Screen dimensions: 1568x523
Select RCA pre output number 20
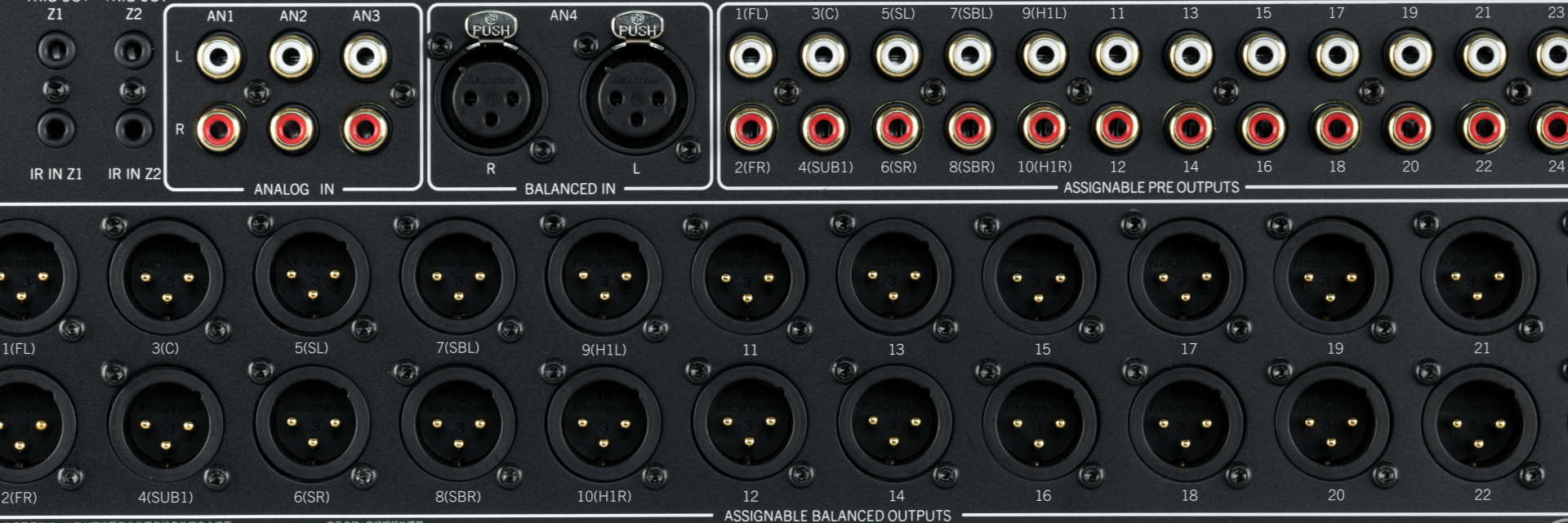(x=1410, y=128)
